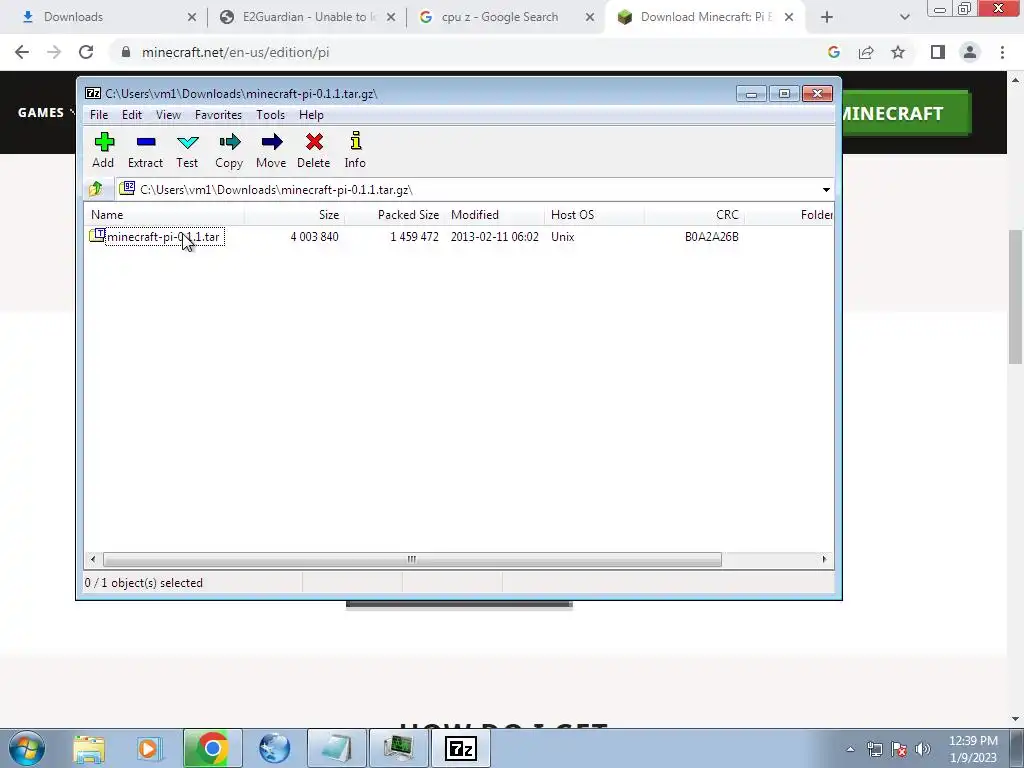Reload the minecraft.net page

[x=86, y=52]
